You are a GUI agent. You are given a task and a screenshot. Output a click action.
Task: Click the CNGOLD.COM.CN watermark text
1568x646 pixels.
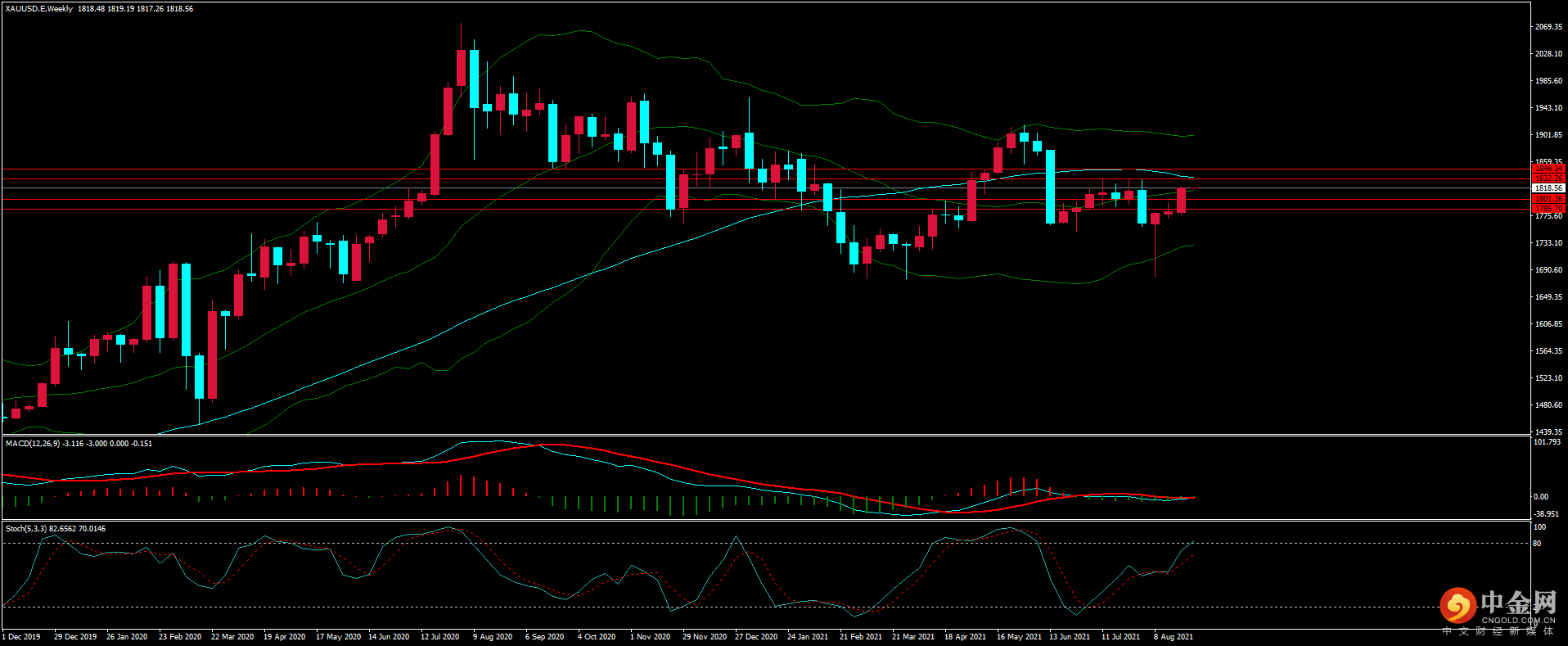pos(1519,621)
